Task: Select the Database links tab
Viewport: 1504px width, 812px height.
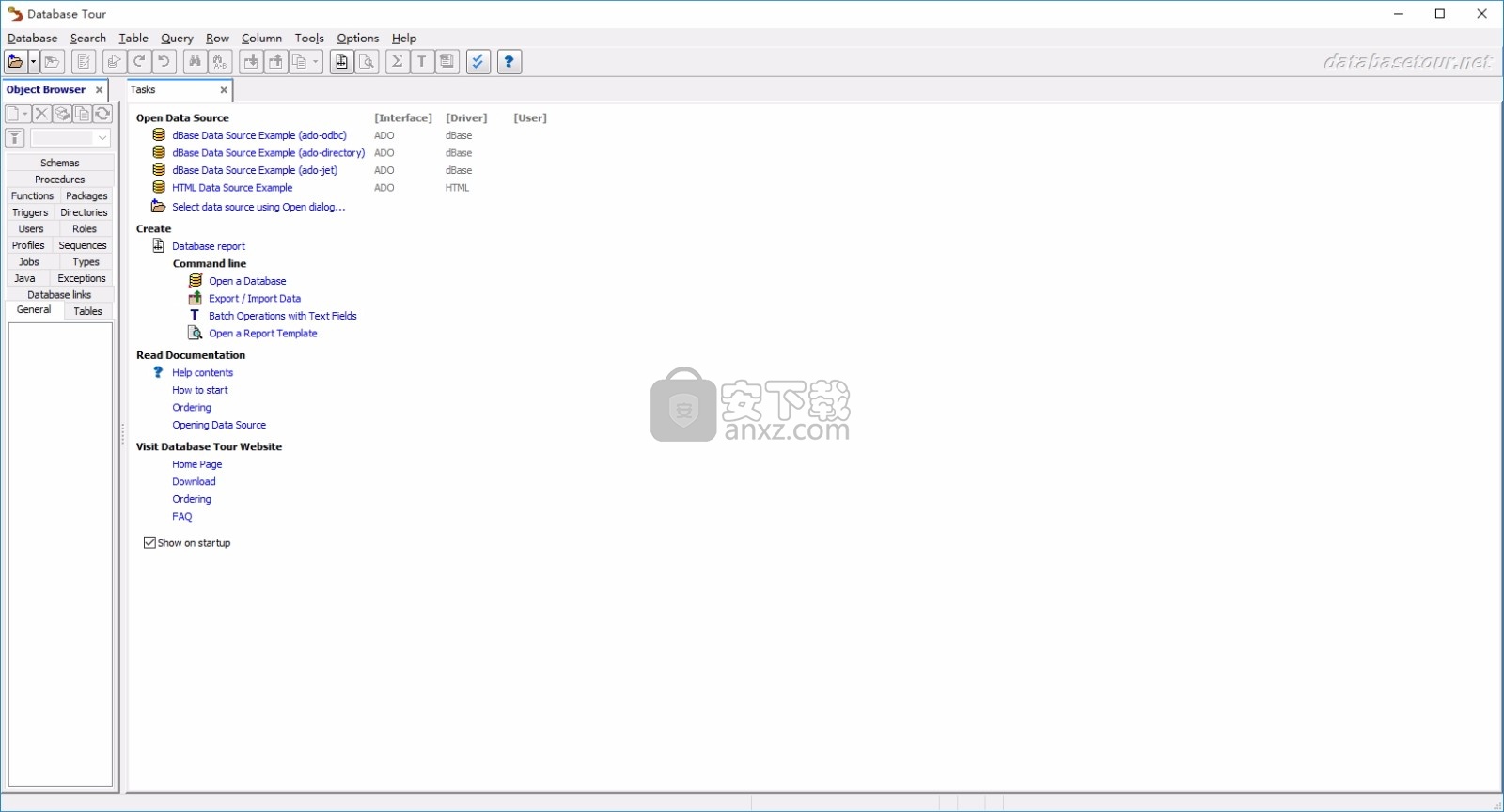Action: [x=60, y=295]
